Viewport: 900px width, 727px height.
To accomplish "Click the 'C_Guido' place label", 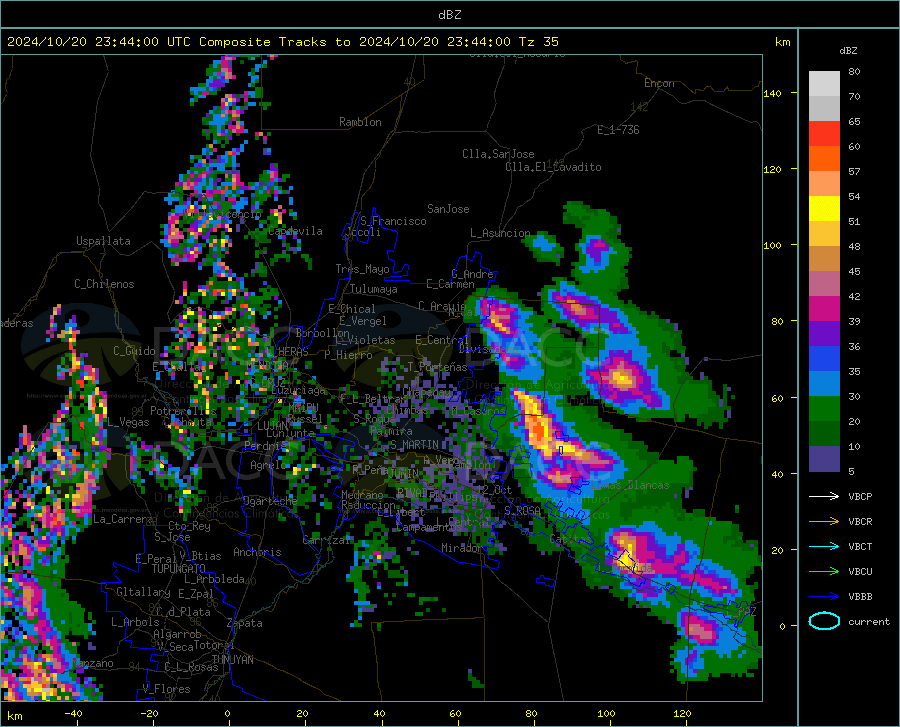I will click(134, 351).
